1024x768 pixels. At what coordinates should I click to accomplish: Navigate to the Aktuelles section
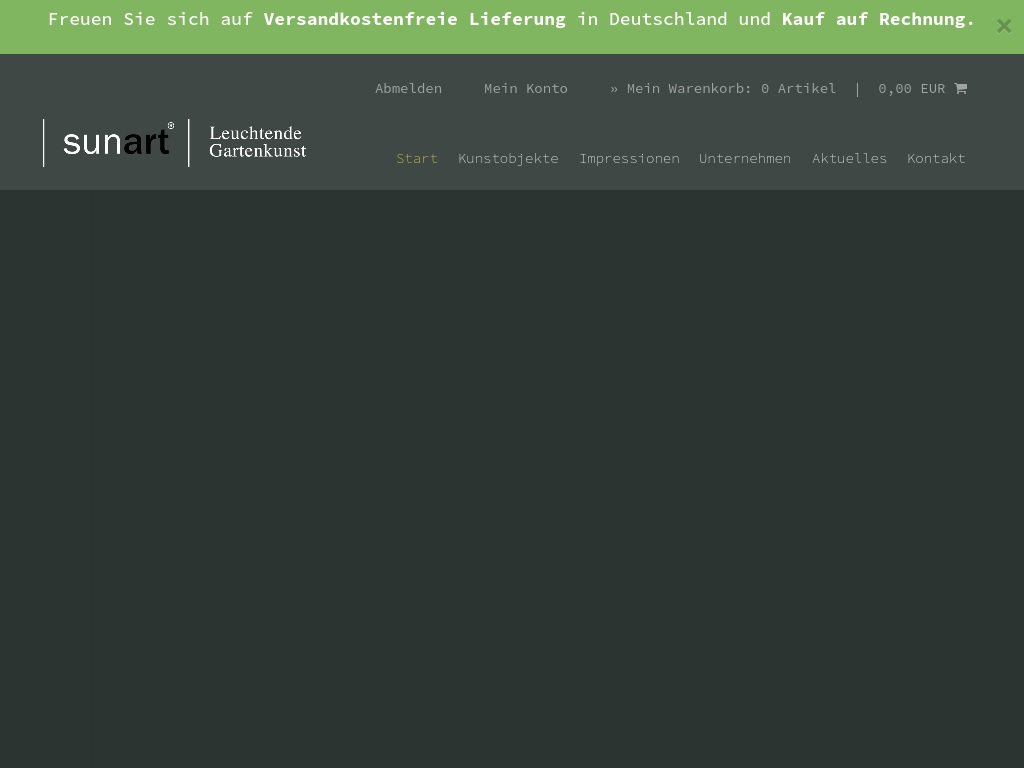[x=849, y=158]
